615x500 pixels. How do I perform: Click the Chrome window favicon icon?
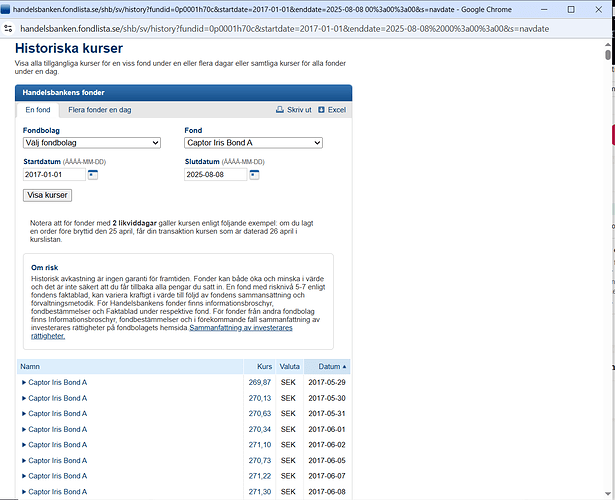(5, 9)
